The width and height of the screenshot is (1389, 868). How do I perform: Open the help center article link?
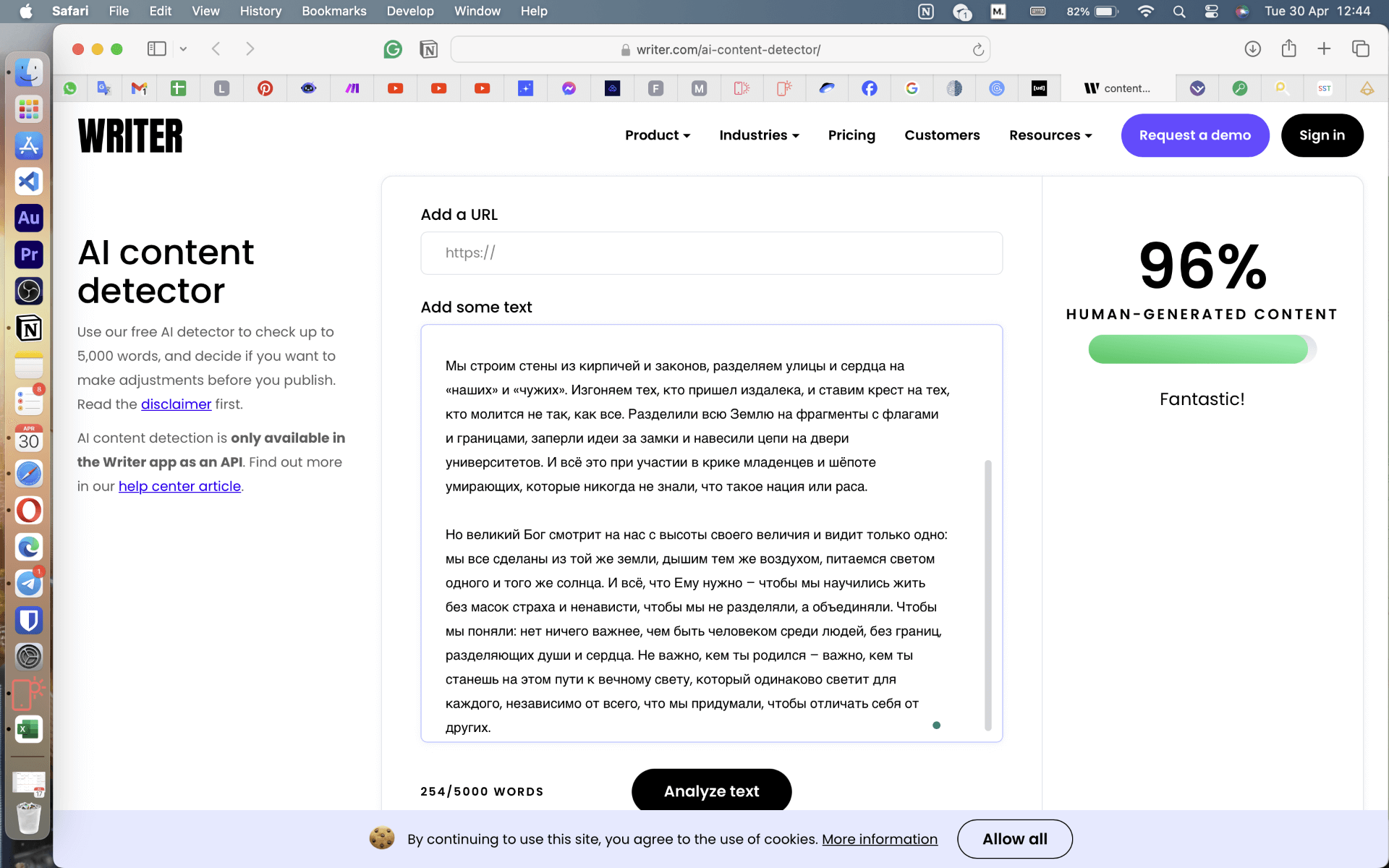179,486
